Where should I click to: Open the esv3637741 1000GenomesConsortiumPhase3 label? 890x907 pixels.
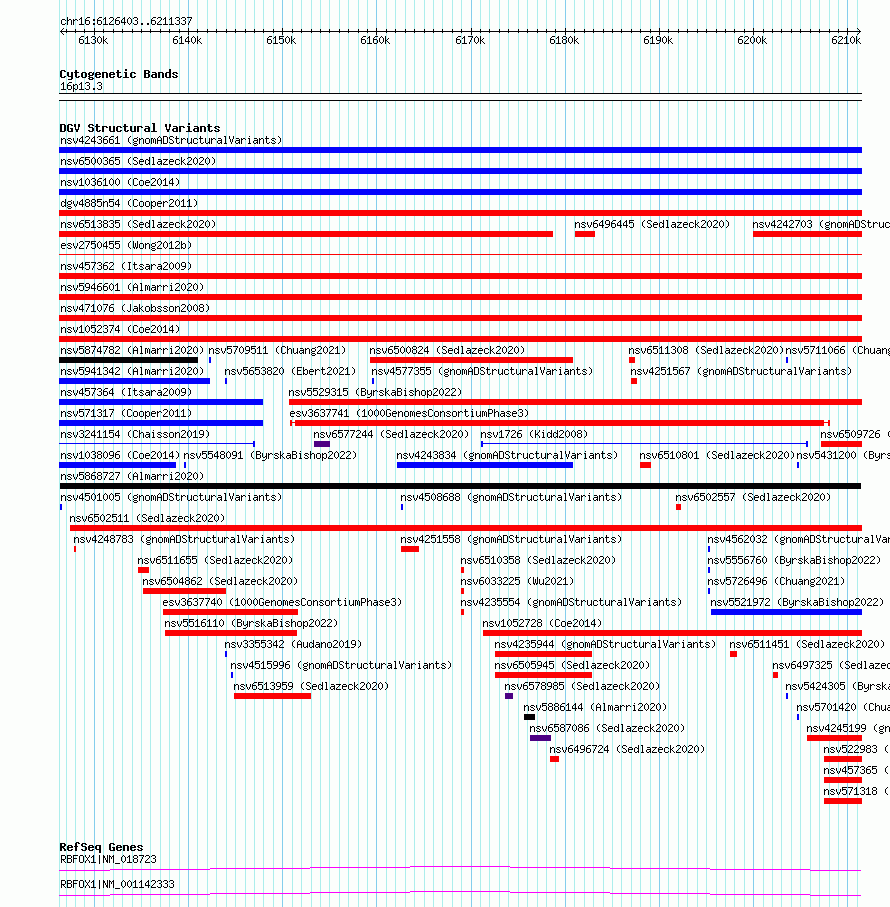(409, 414)
